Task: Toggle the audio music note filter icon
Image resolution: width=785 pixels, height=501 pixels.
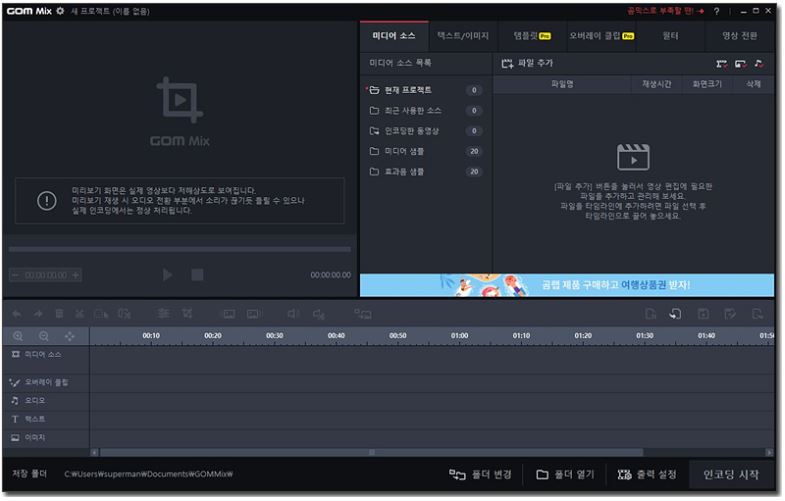Action: click(x=759, y=64)
